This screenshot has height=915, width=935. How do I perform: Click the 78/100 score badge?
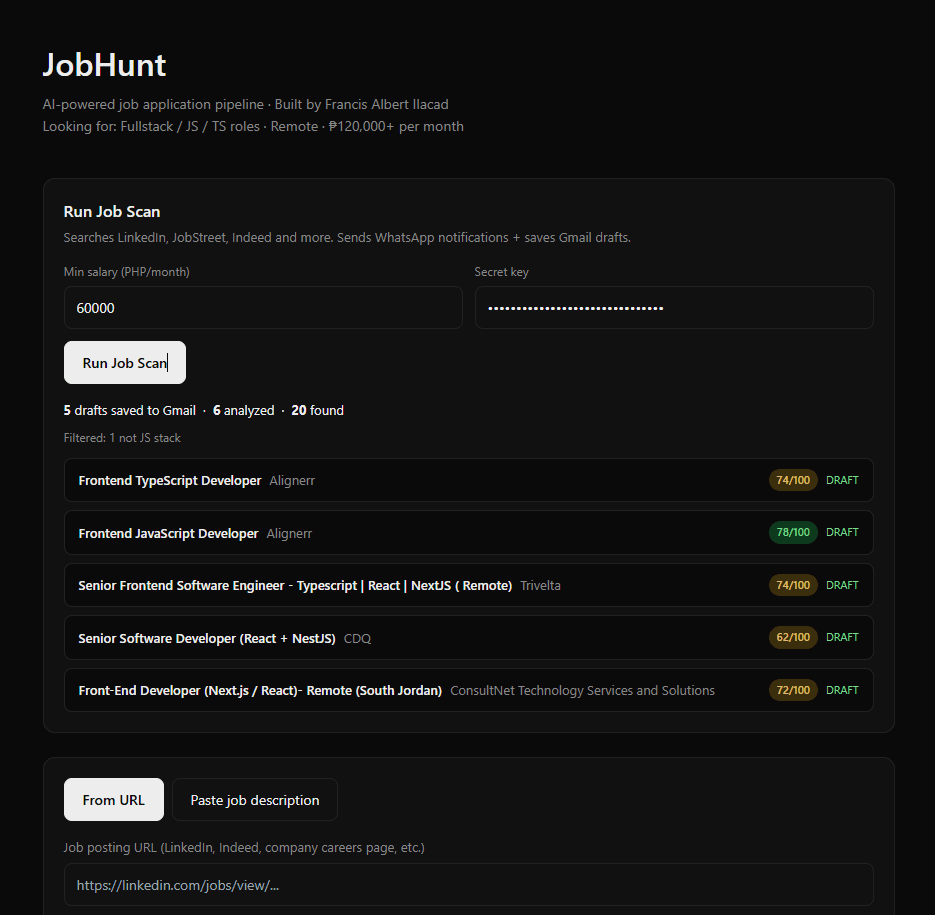793,532
